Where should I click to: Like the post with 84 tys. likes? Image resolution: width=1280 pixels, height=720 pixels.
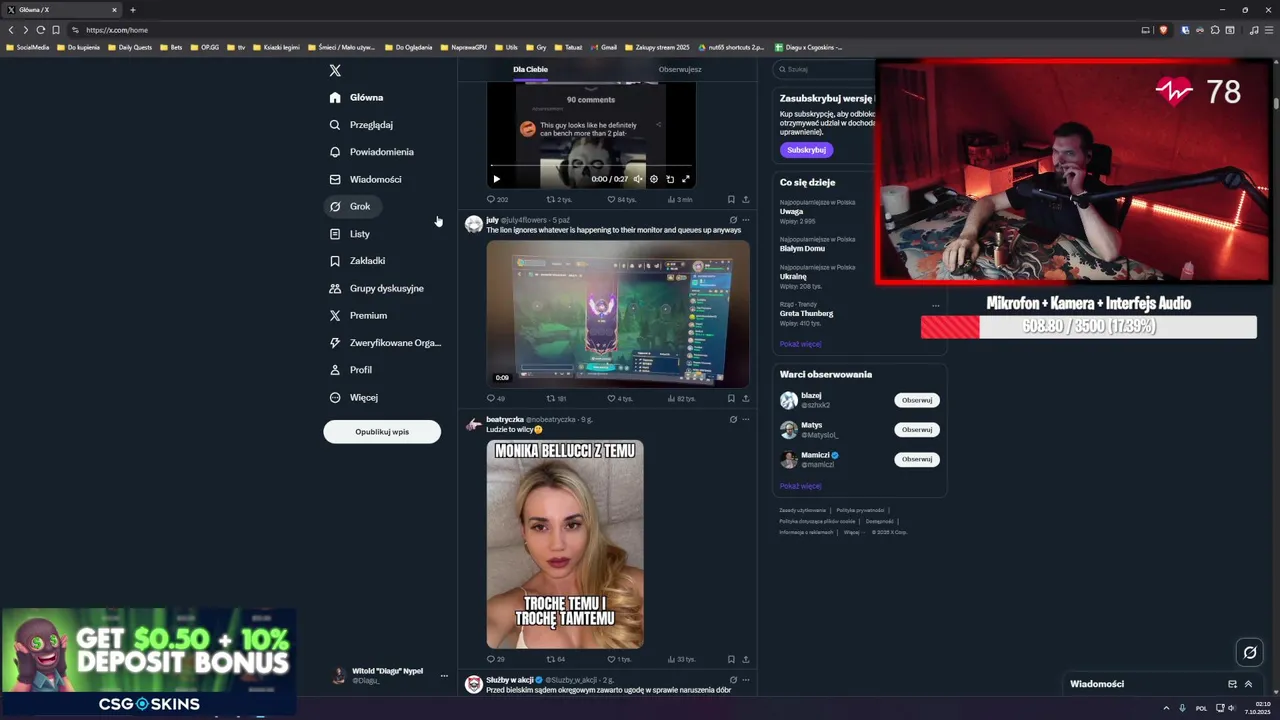(x=622, y=199)
